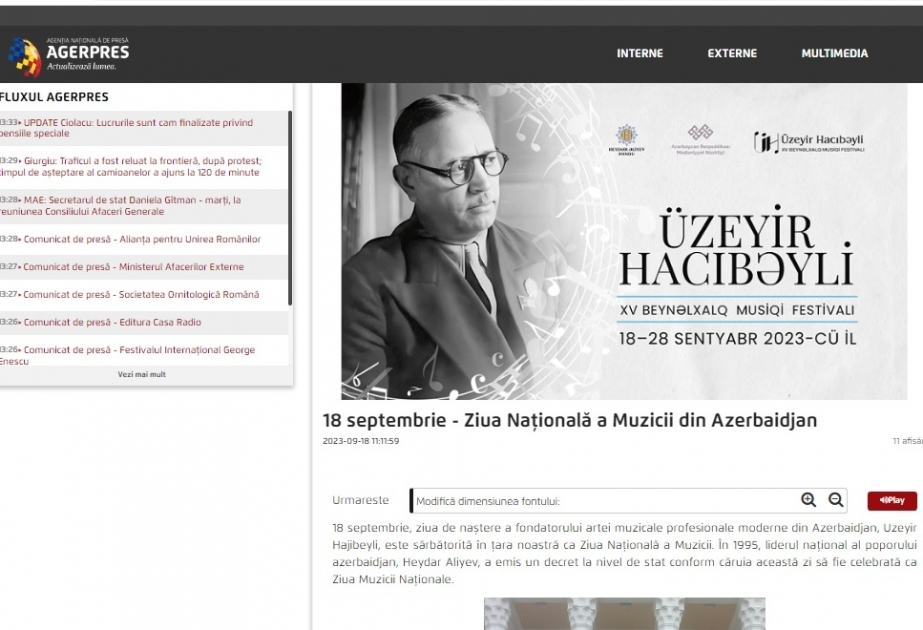The image size is (923, 630).
Task: Open Alianța pentru Unirea Românilor press release
Action: tap(143, 239)
